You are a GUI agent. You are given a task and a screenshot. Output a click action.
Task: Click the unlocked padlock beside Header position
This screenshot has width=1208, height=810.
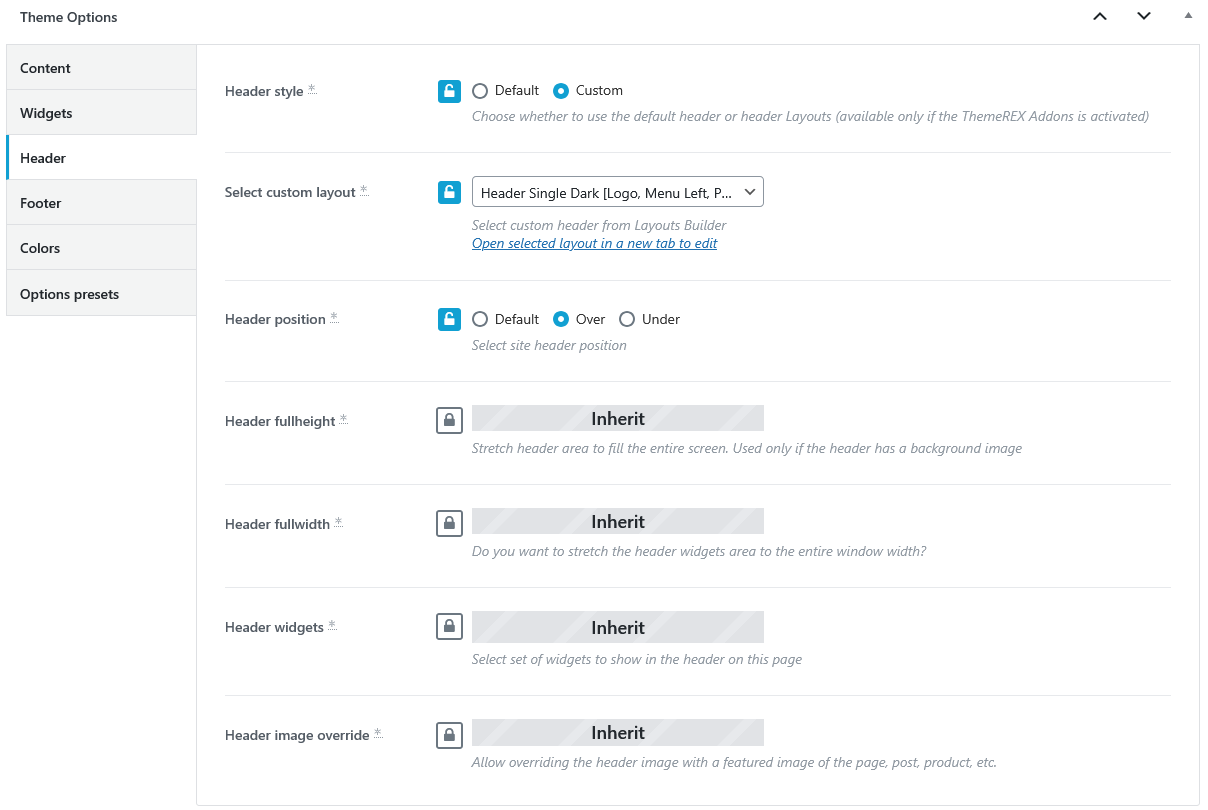coord(449,319)
